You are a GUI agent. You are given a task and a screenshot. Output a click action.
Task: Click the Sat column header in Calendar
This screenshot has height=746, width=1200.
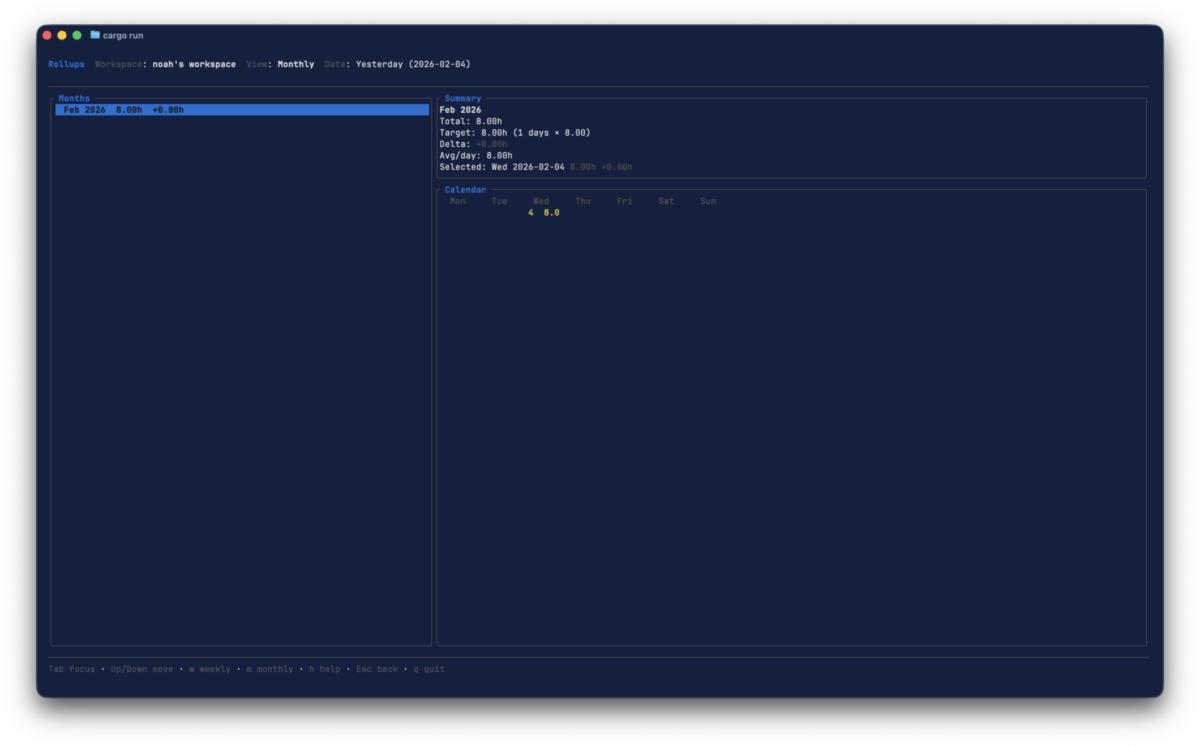pos(666,201)
